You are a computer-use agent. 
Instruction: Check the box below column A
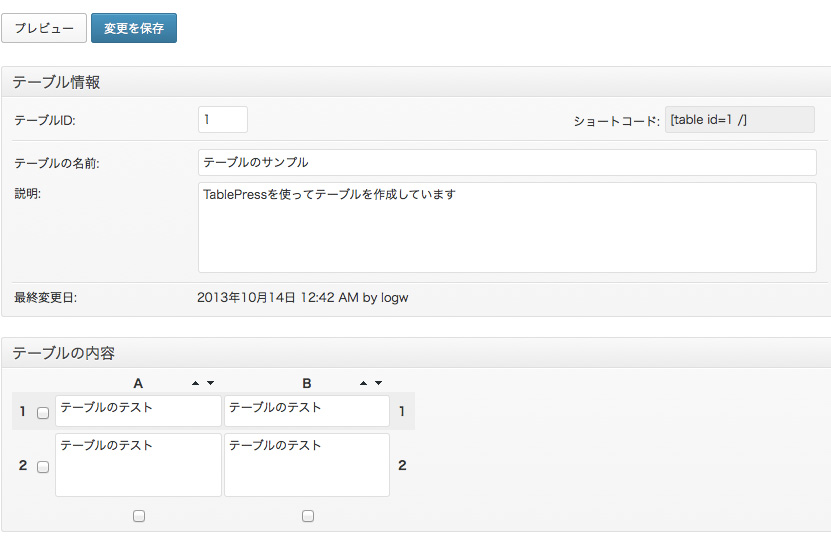coord(139,516)
